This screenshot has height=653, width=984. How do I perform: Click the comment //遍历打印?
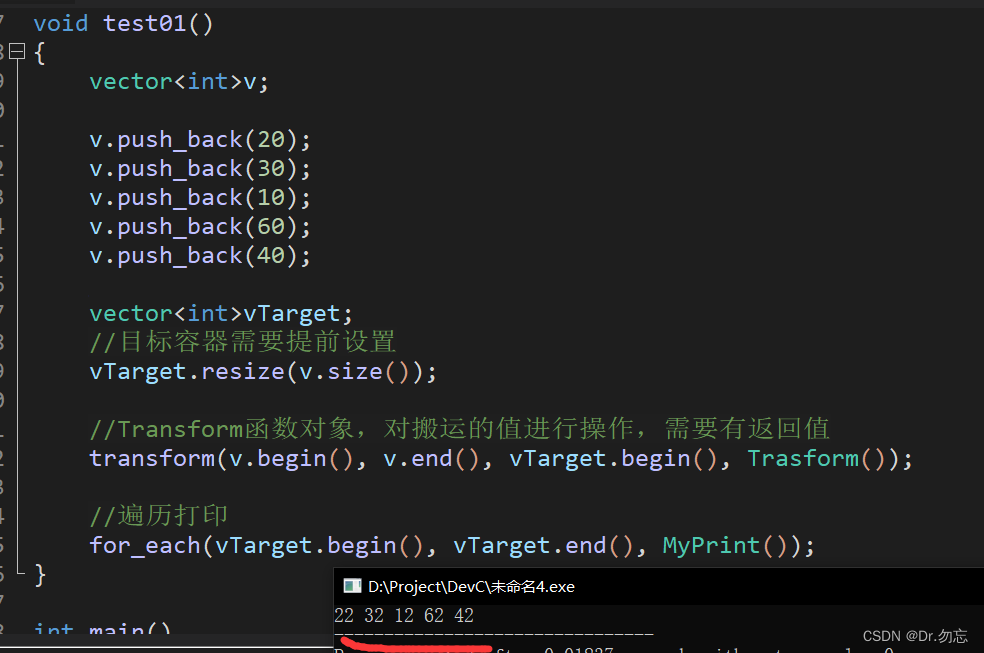158,516
